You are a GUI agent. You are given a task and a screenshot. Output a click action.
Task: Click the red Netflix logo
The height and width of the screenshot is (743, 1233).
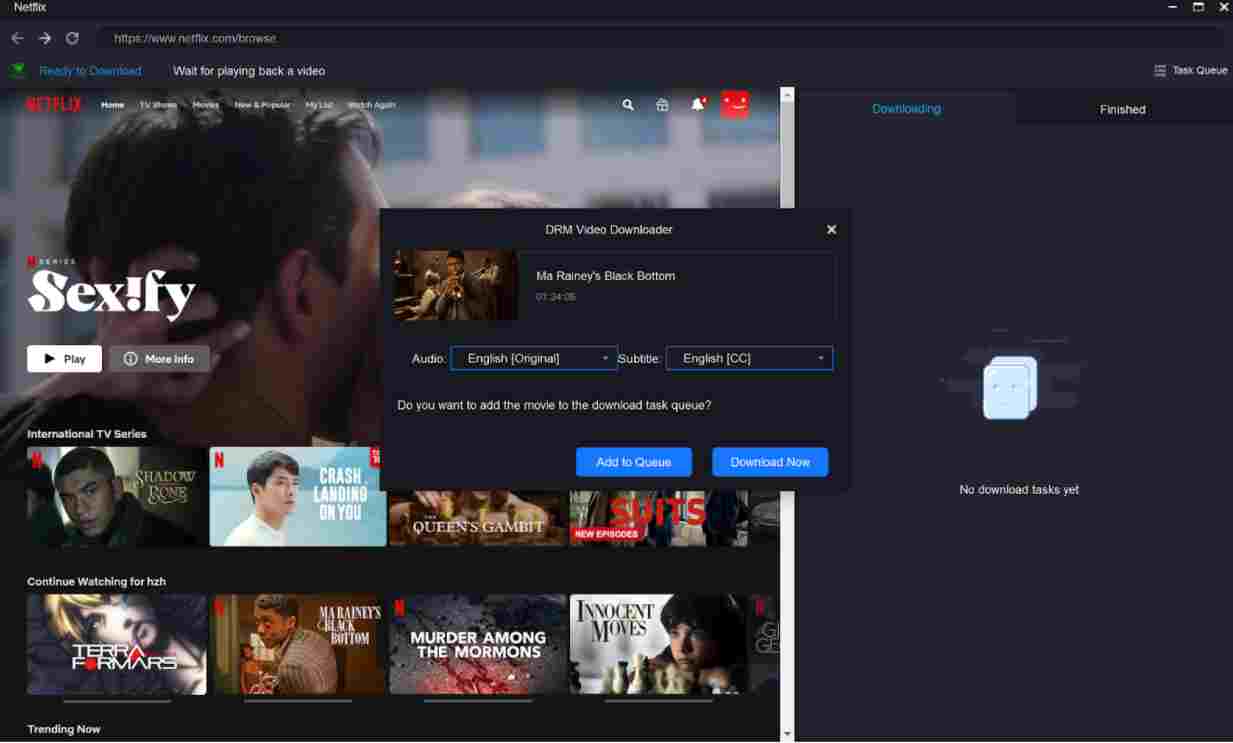click(x=54, y=104)
